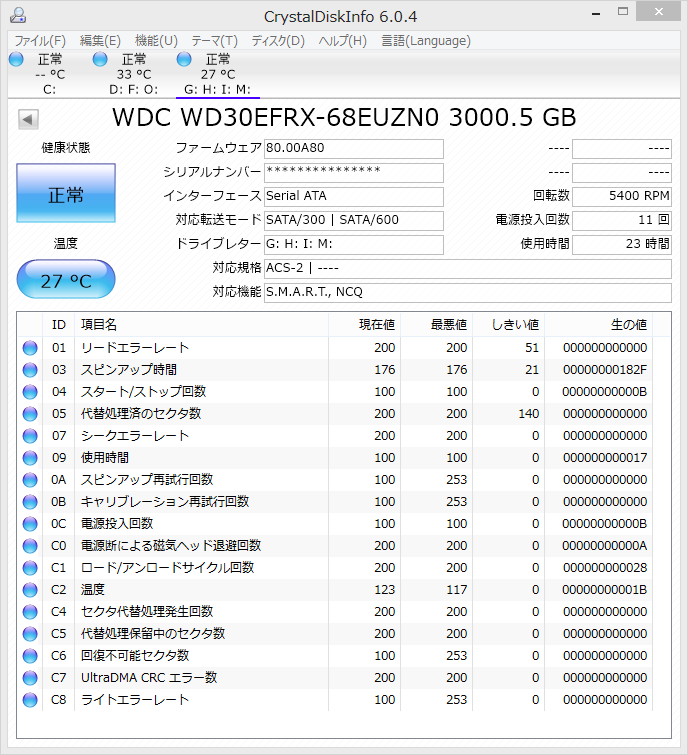
Task: Select the UltraDMA CRC エラー数 attribute name
Action: tap(149, 677)
